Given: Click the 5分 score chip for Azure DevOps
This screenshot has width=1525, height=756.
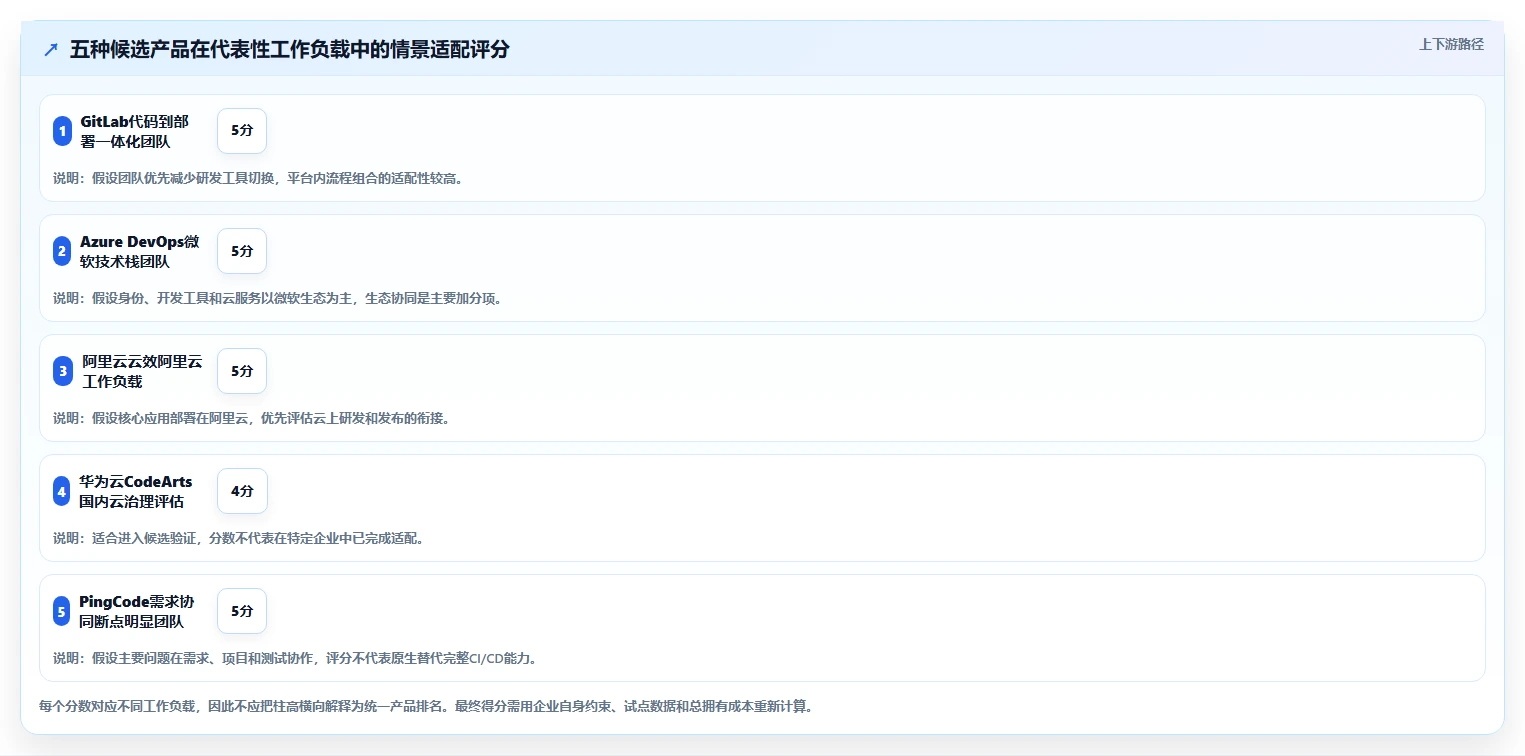Looking at the screenshot, I should 242,251.
